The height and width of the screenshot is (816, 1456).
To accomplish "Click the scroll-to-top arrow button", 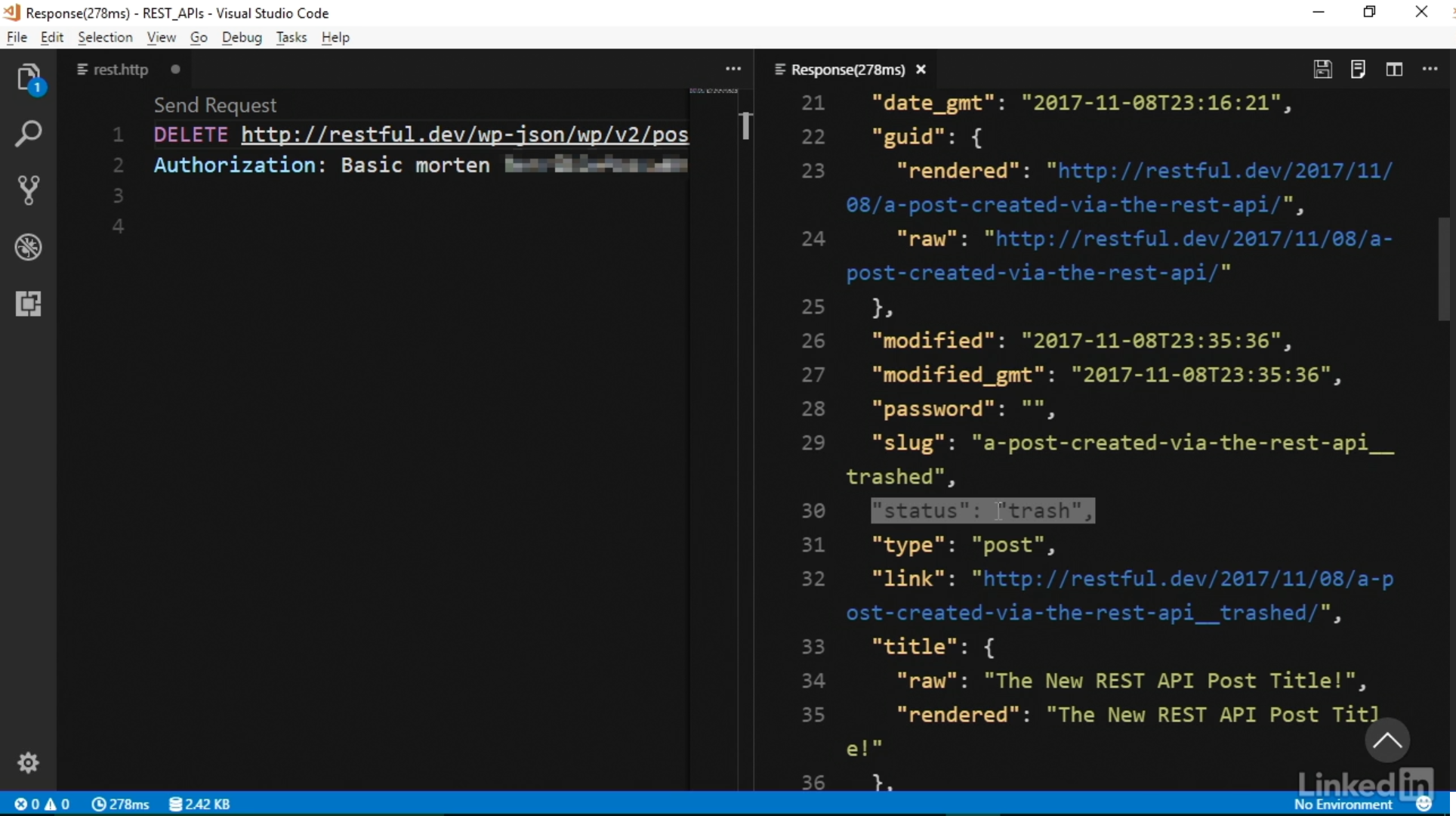I will point(1387,740).
